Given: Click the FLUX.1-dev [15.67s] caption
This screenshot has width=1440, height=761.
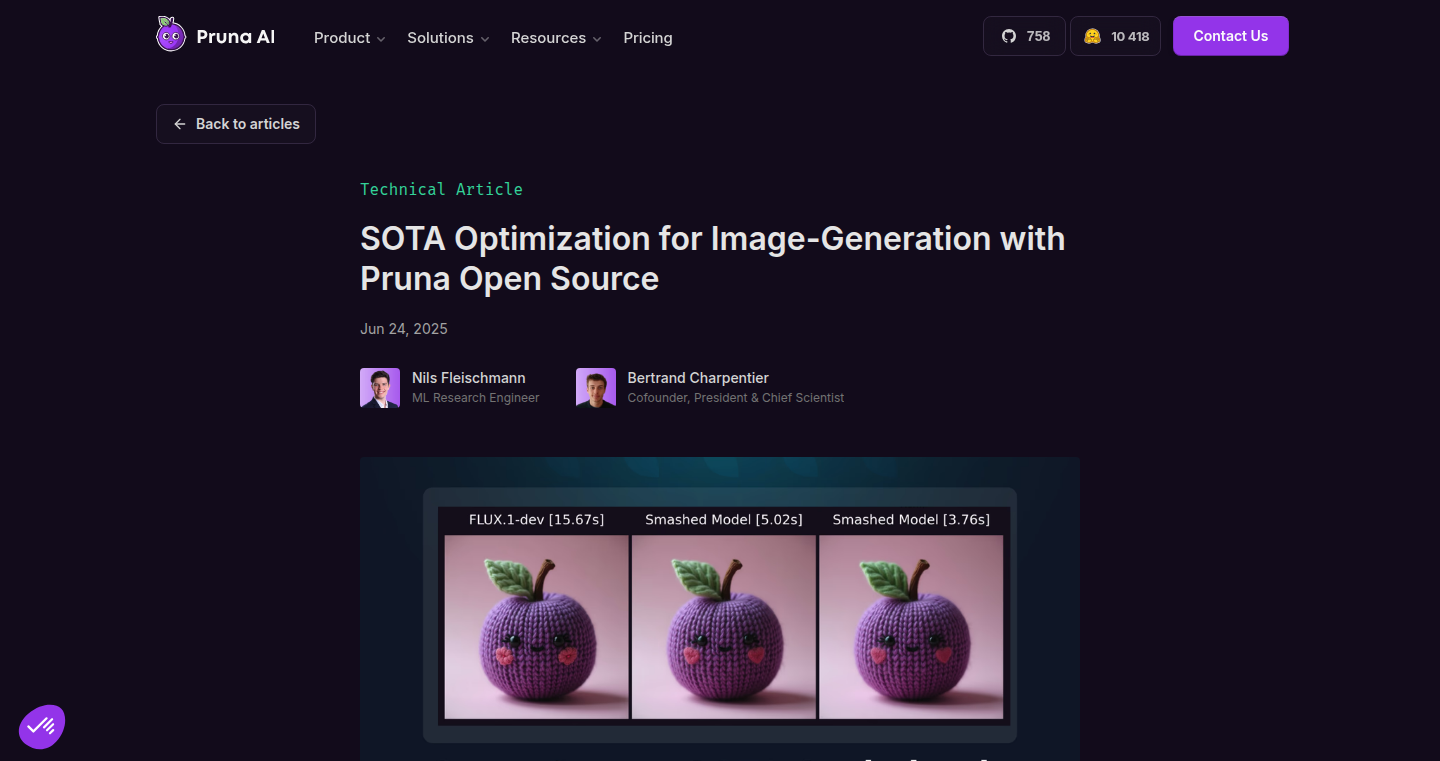Looking at the screenshot, I should coord(537,520).
